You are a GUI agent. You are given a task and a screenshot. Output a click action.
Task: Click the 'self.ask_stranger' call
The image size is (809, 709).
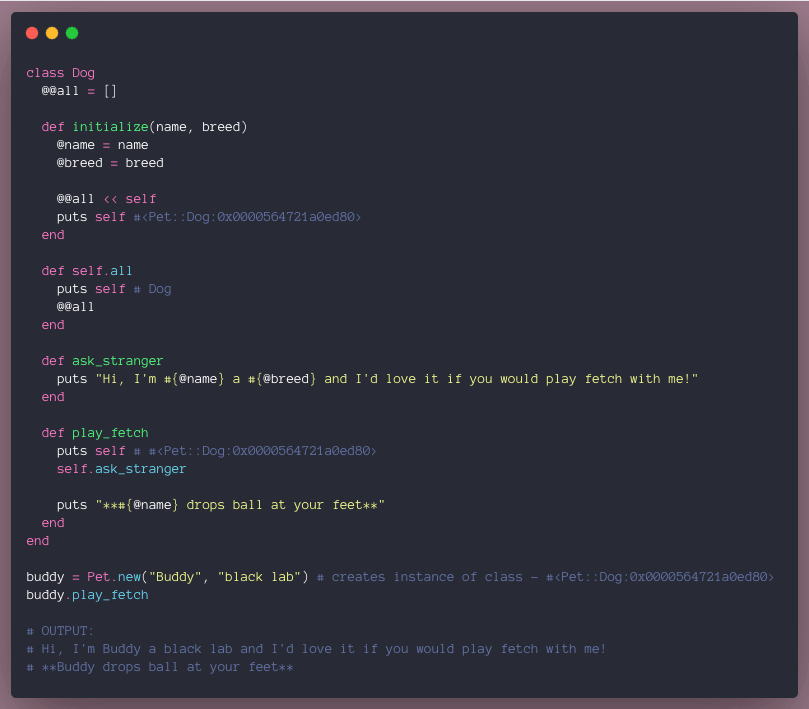tap(121, 469)
